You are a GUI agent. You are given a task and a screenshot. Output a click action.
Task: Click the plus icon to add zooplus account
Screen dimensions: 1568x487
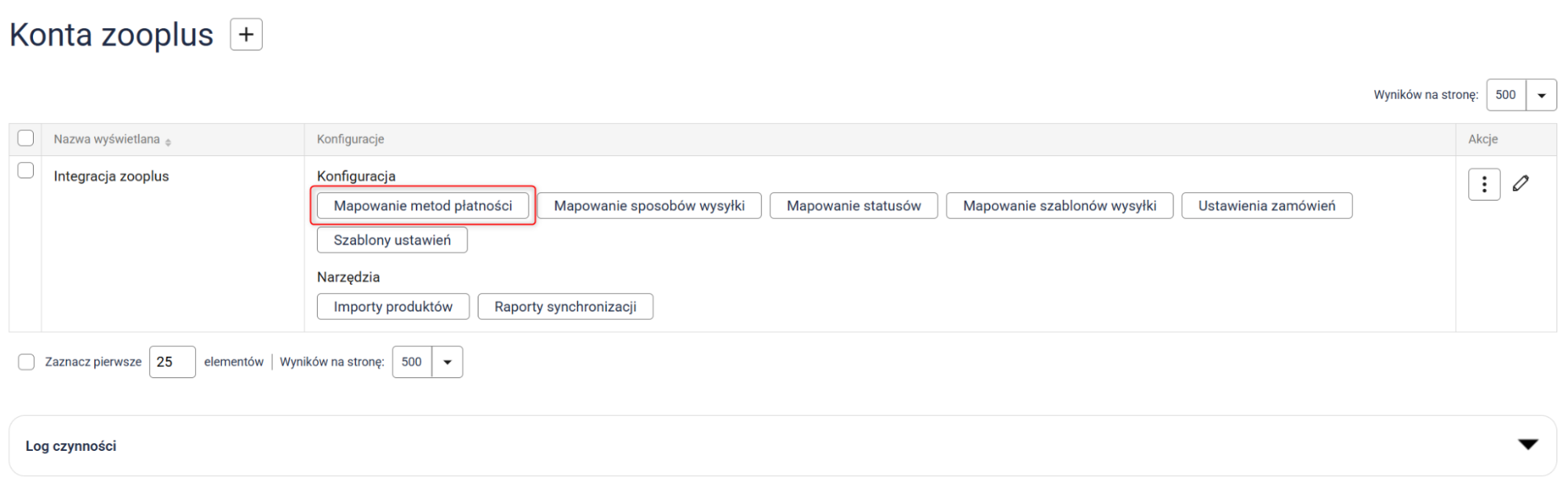pos(246,35)
